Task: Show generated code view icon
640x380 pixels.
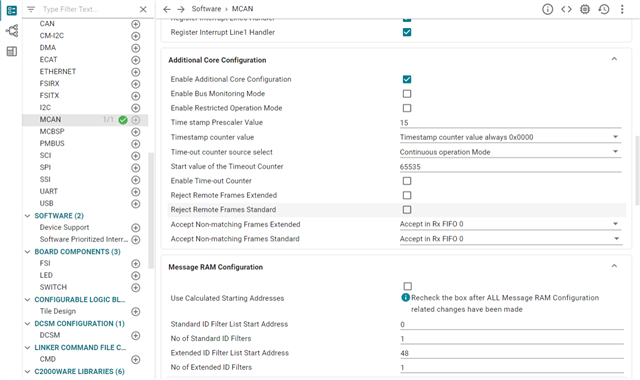Action: (566, 9)
